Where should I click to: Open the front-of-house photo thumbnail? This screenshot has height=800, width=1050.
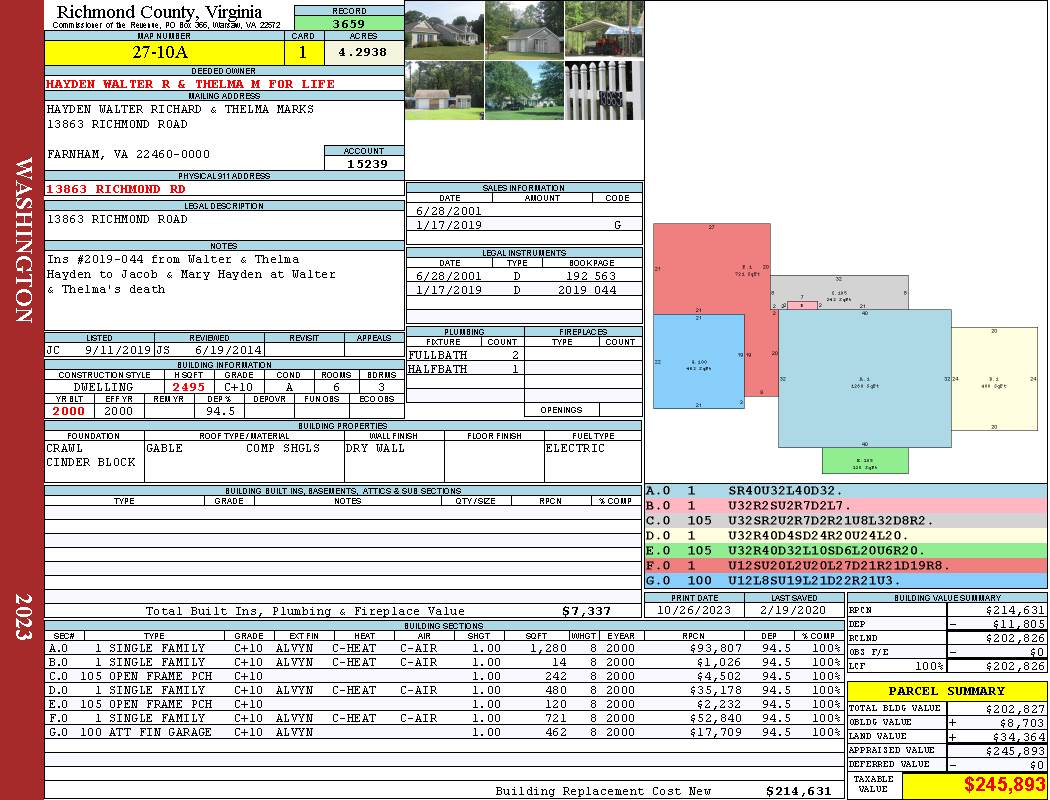click(445, 30)
